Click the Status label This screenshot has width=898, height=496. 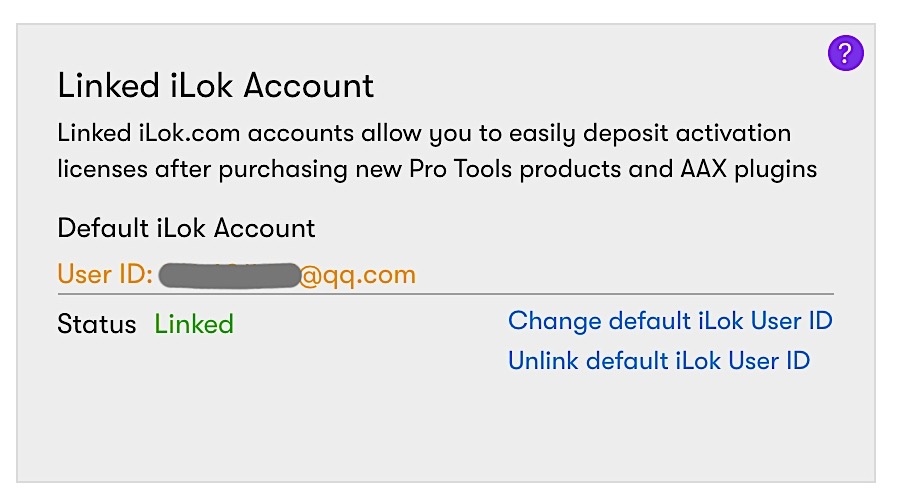pos(97,324)
